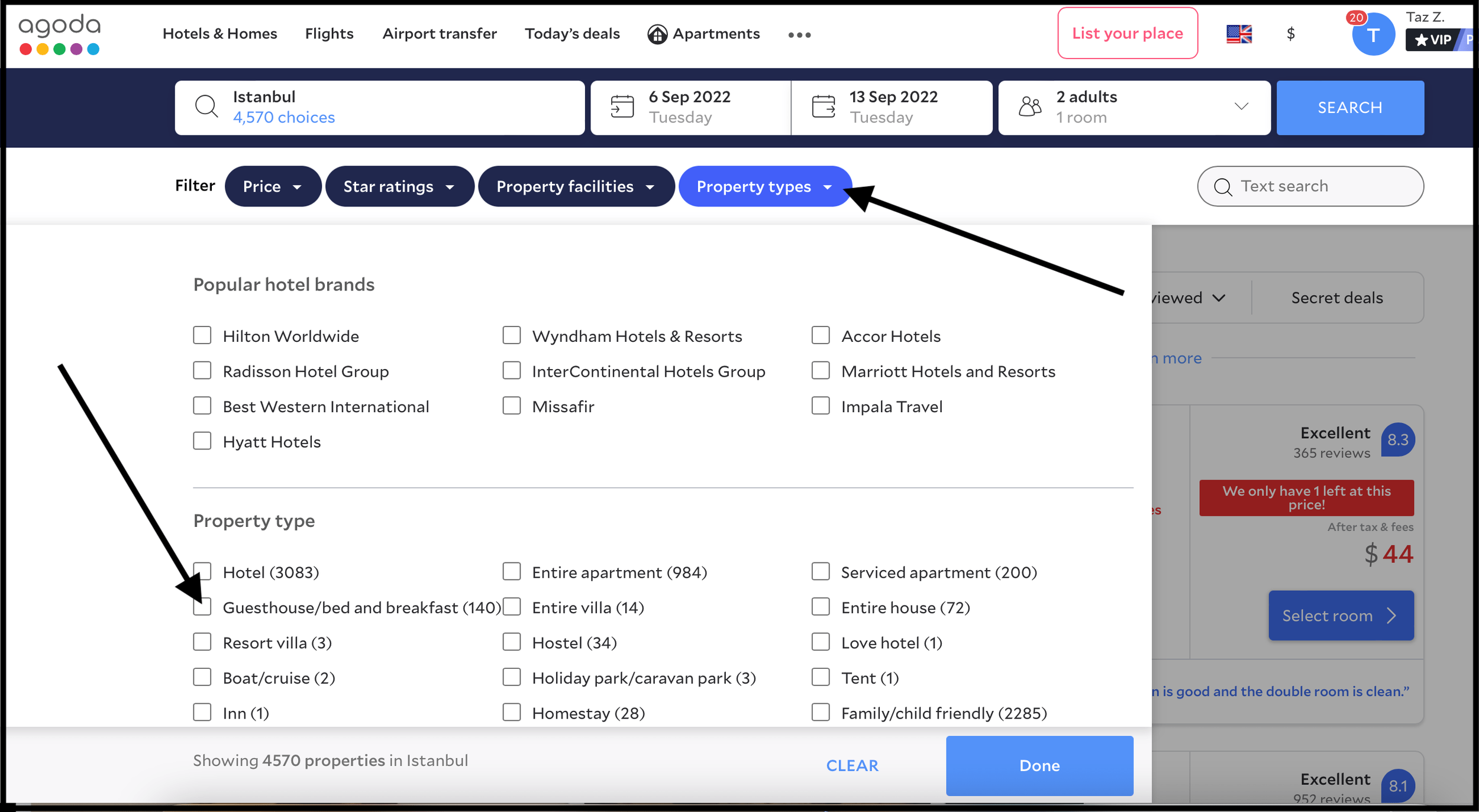Click the guests people icon
Viewport: 1479px width, 812px height.
pos(1030,107)
